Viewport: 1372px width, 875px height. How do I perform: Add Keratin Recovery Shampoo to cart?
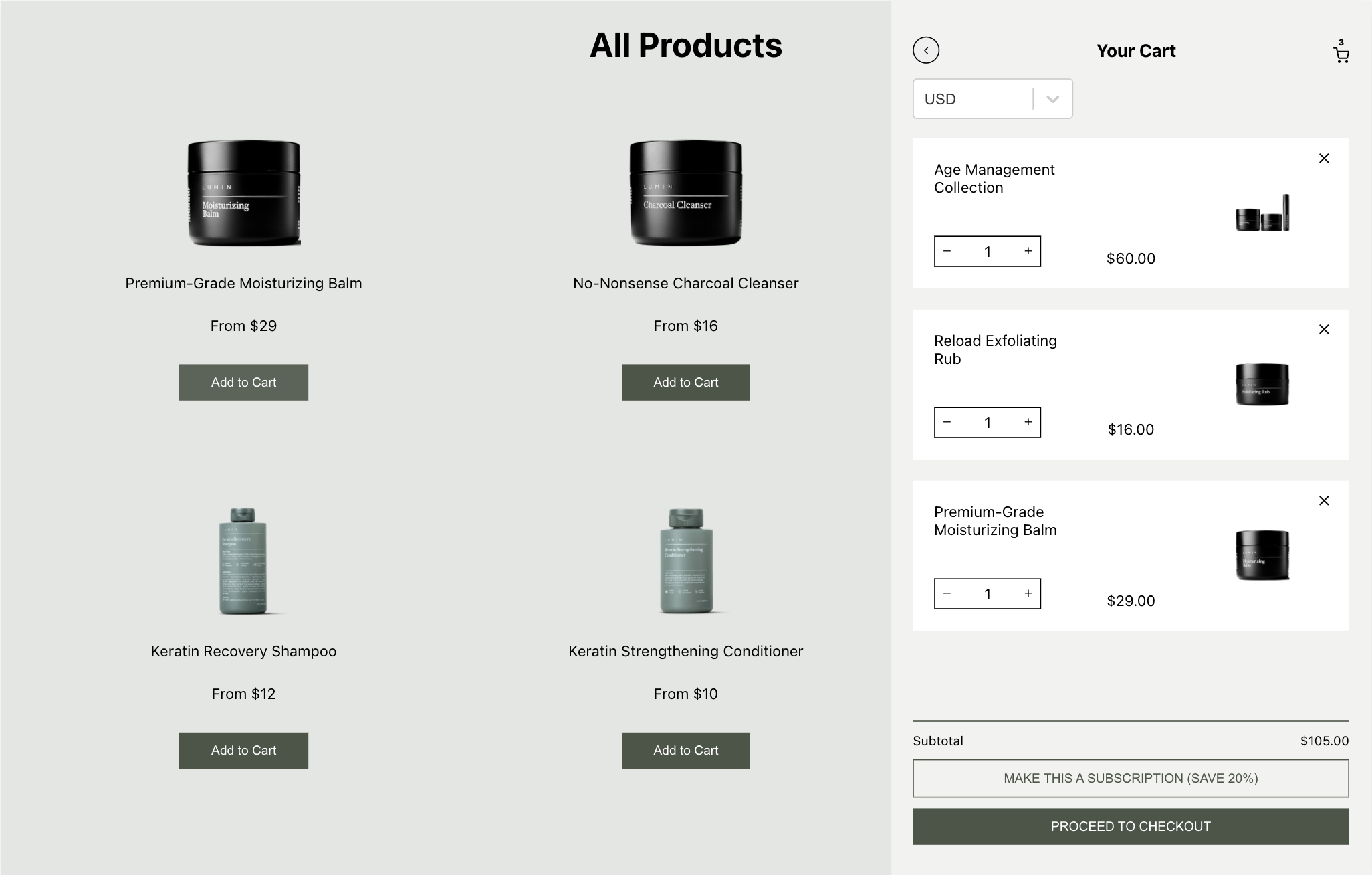[x=243, y=751]
